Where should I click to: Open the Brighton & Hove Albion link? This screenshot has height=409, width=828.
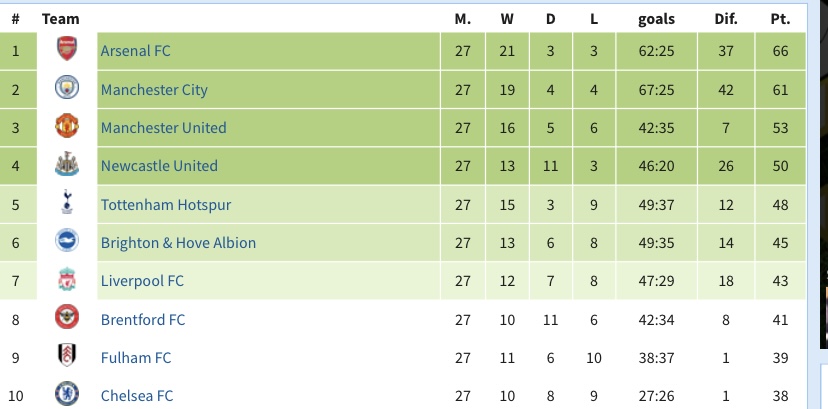pyautogui.click(x=178, y=243)
